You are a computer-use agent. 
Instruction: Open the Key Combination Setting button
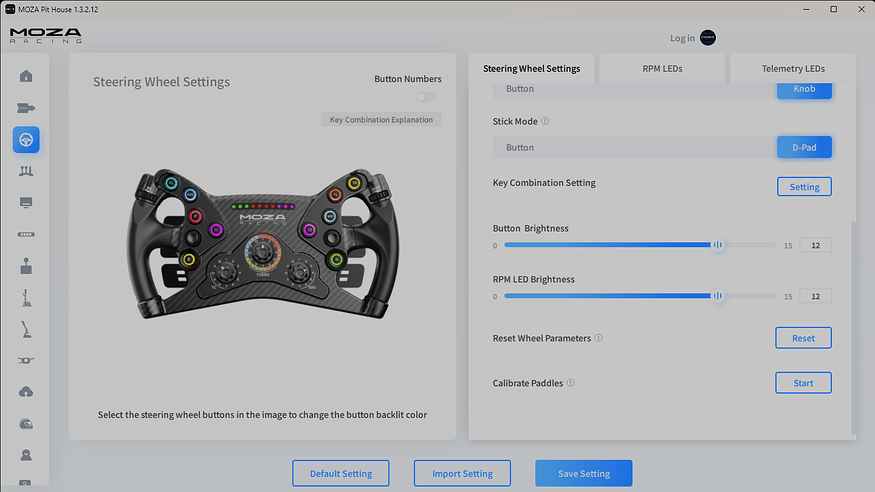coord(804,187)
